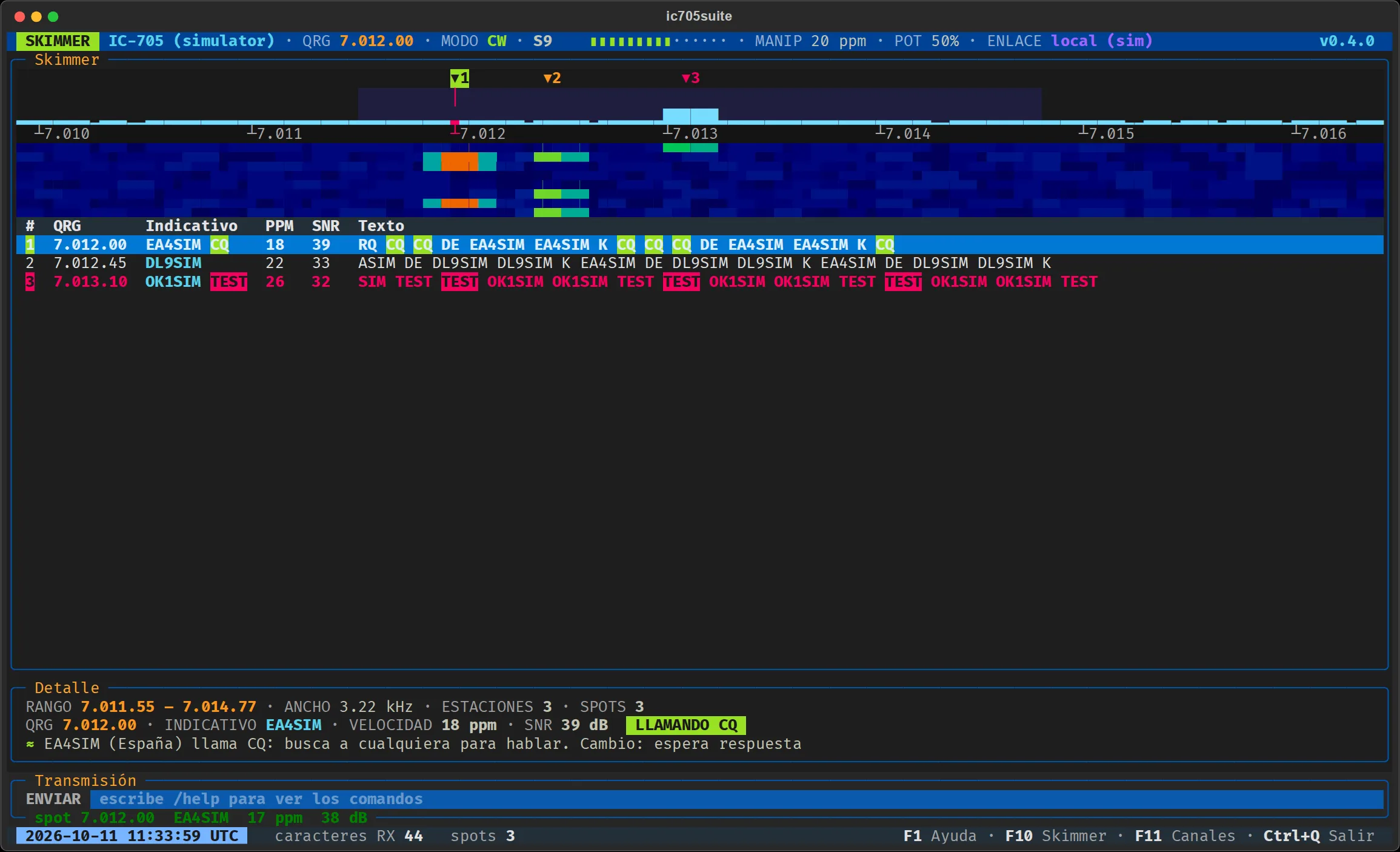Click the caracteres RX 44 counter

tap(348, 836)
